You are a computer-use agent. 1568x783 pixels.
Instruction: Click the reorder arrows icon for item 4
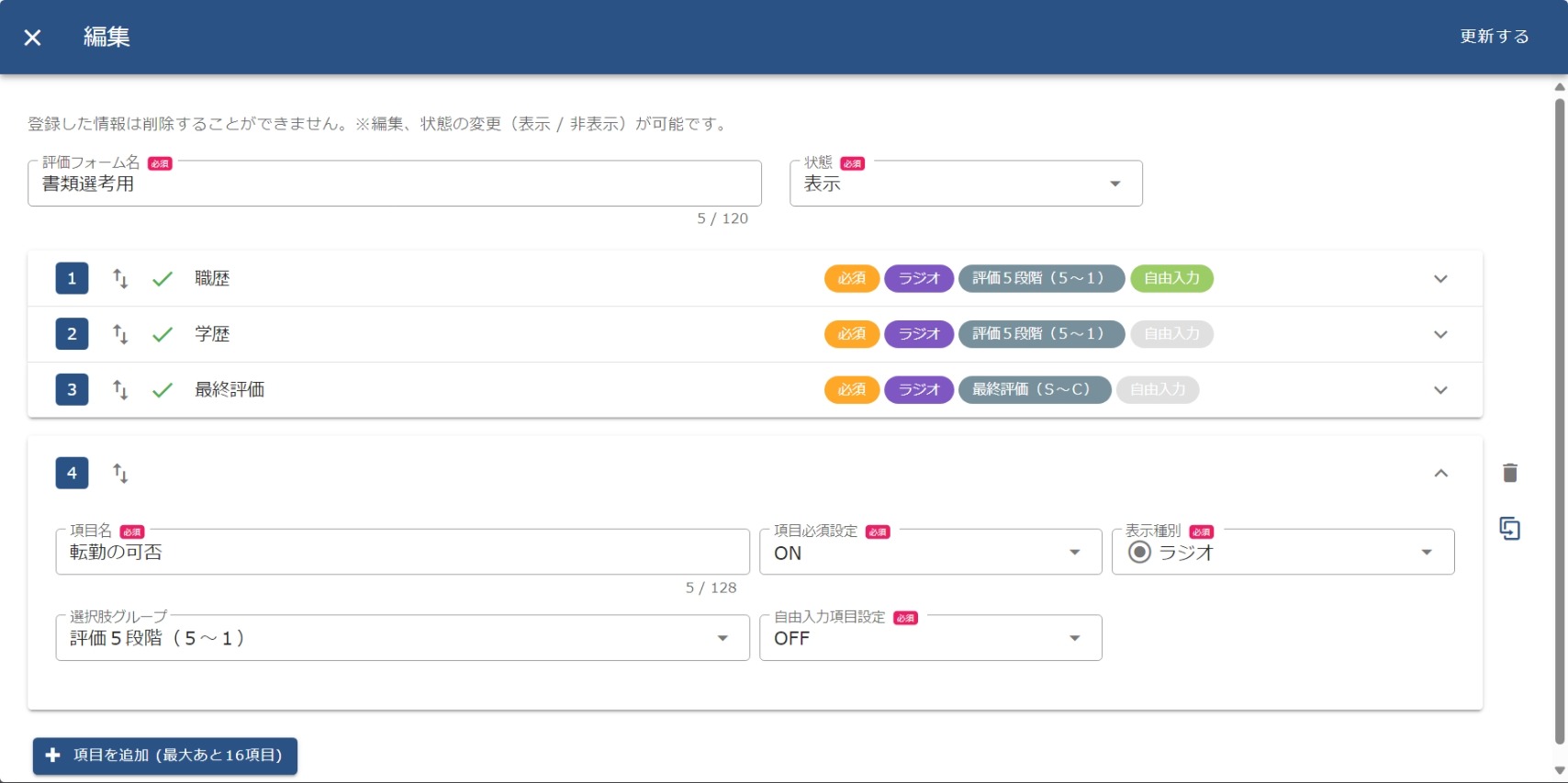point(120,474)
